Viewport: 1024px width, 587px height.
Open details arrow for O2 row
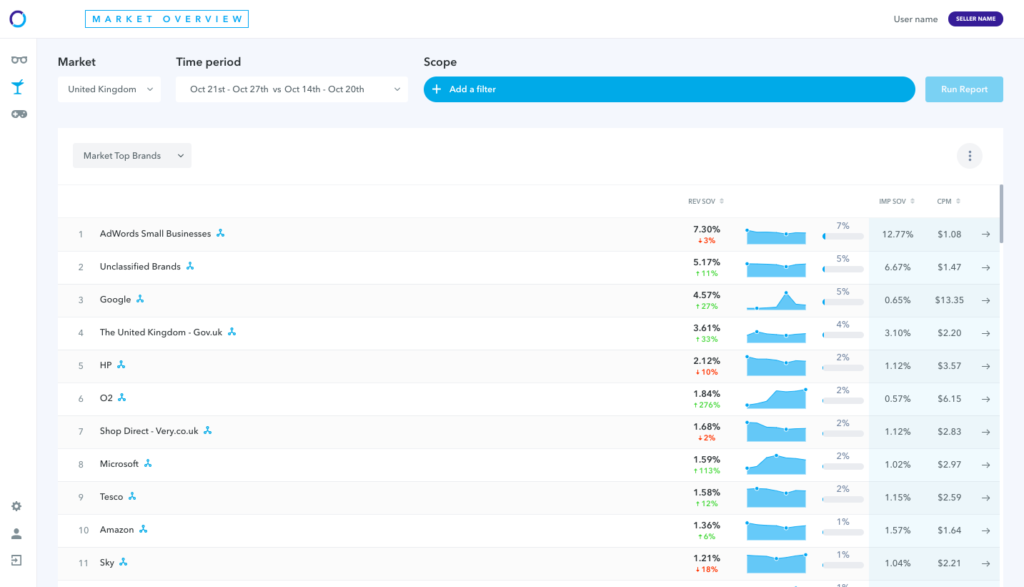pyautogui.click(x=985, y=399)
